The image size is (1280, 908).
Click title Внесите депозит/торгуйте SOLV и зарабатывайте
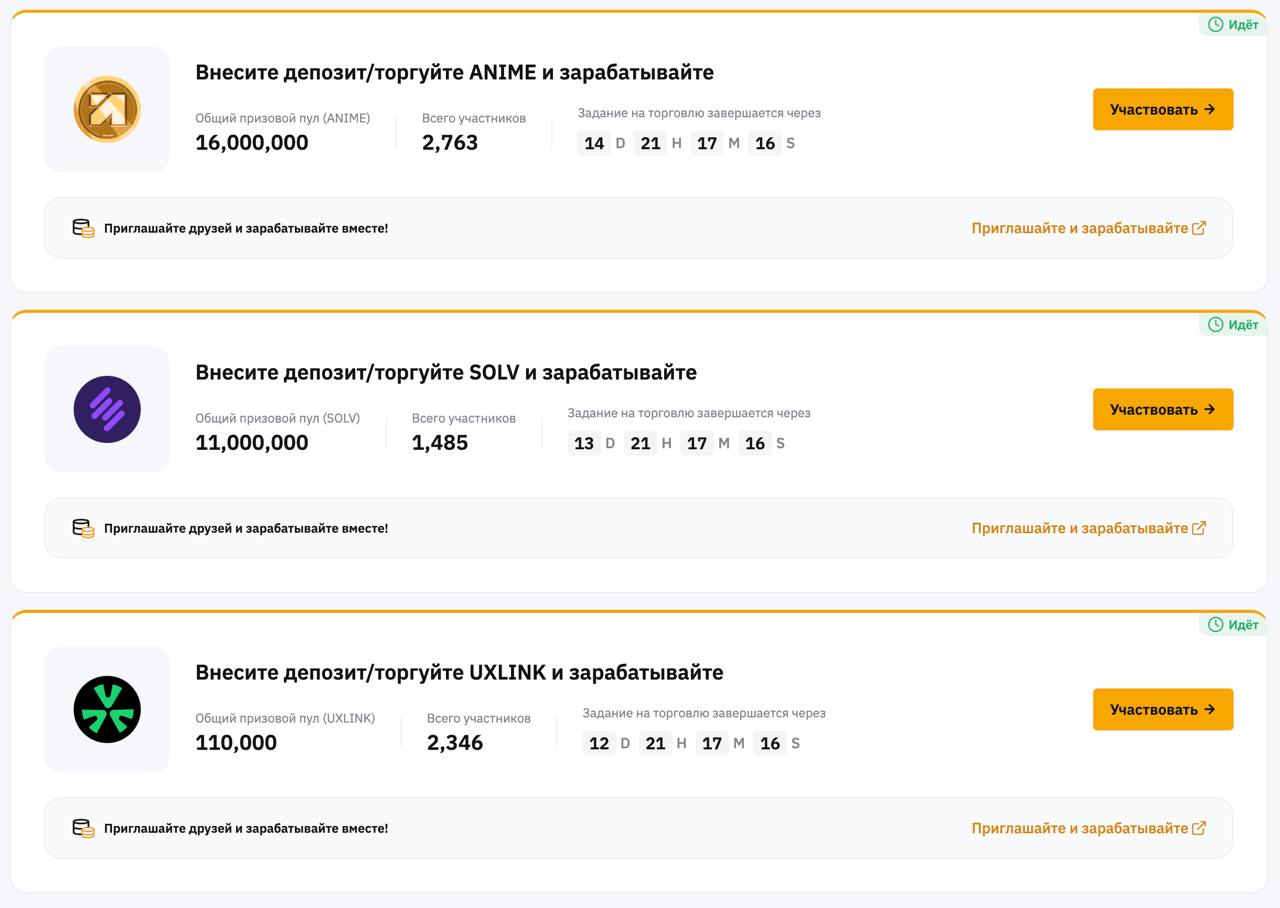pyautogui.click(x=446, y=372)
